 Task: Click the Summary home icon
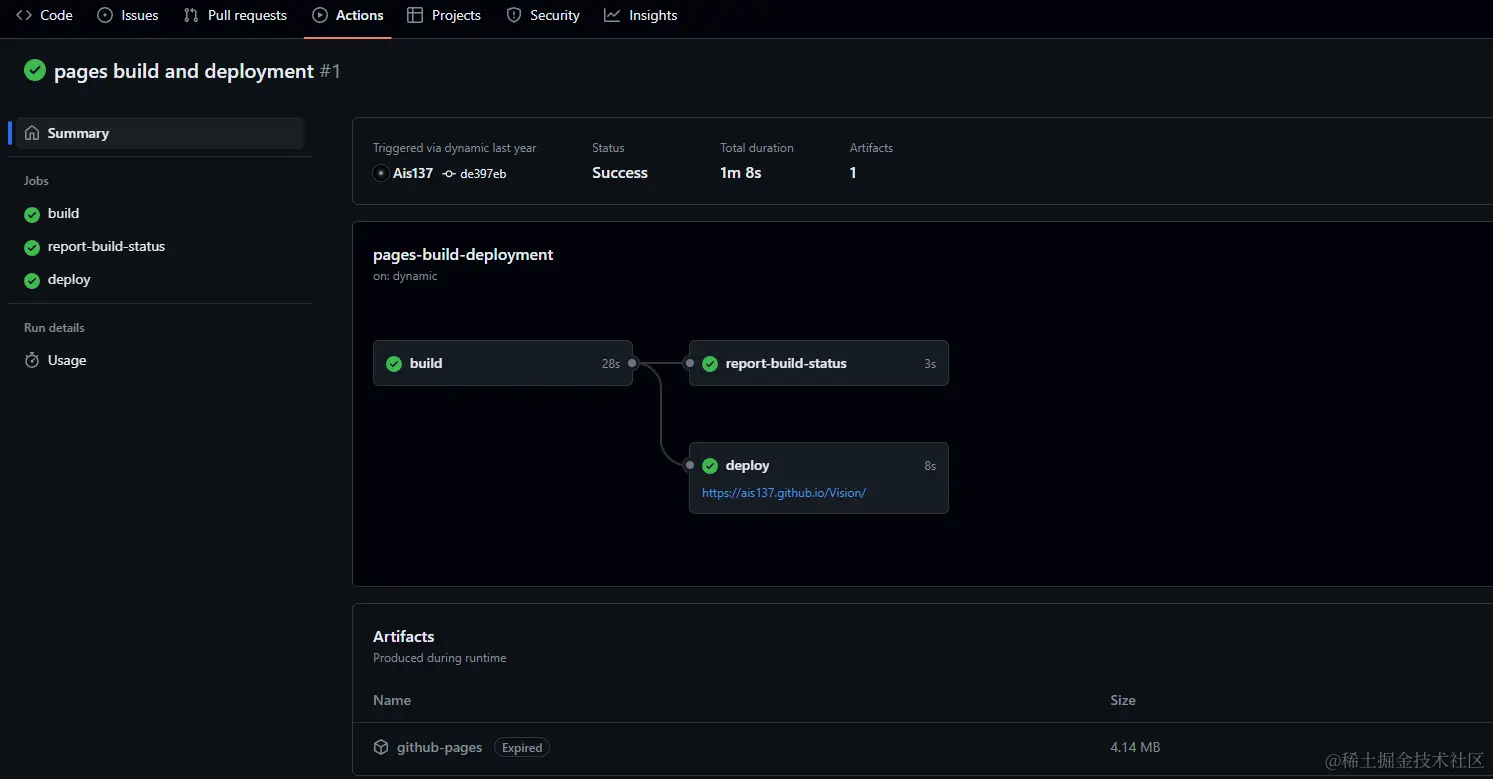tap(32, 133)
